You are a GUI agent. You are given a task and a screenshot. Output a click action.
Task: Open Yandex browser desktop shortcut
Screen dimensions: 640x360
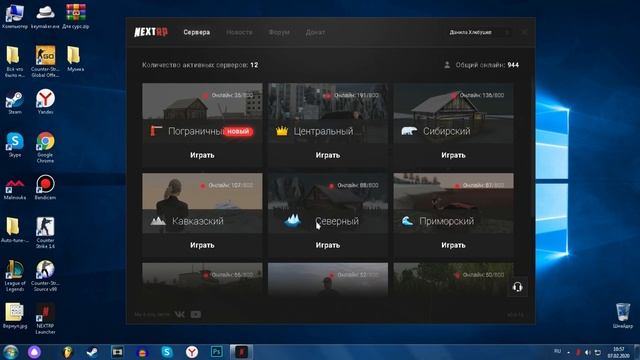click(45, 102)
